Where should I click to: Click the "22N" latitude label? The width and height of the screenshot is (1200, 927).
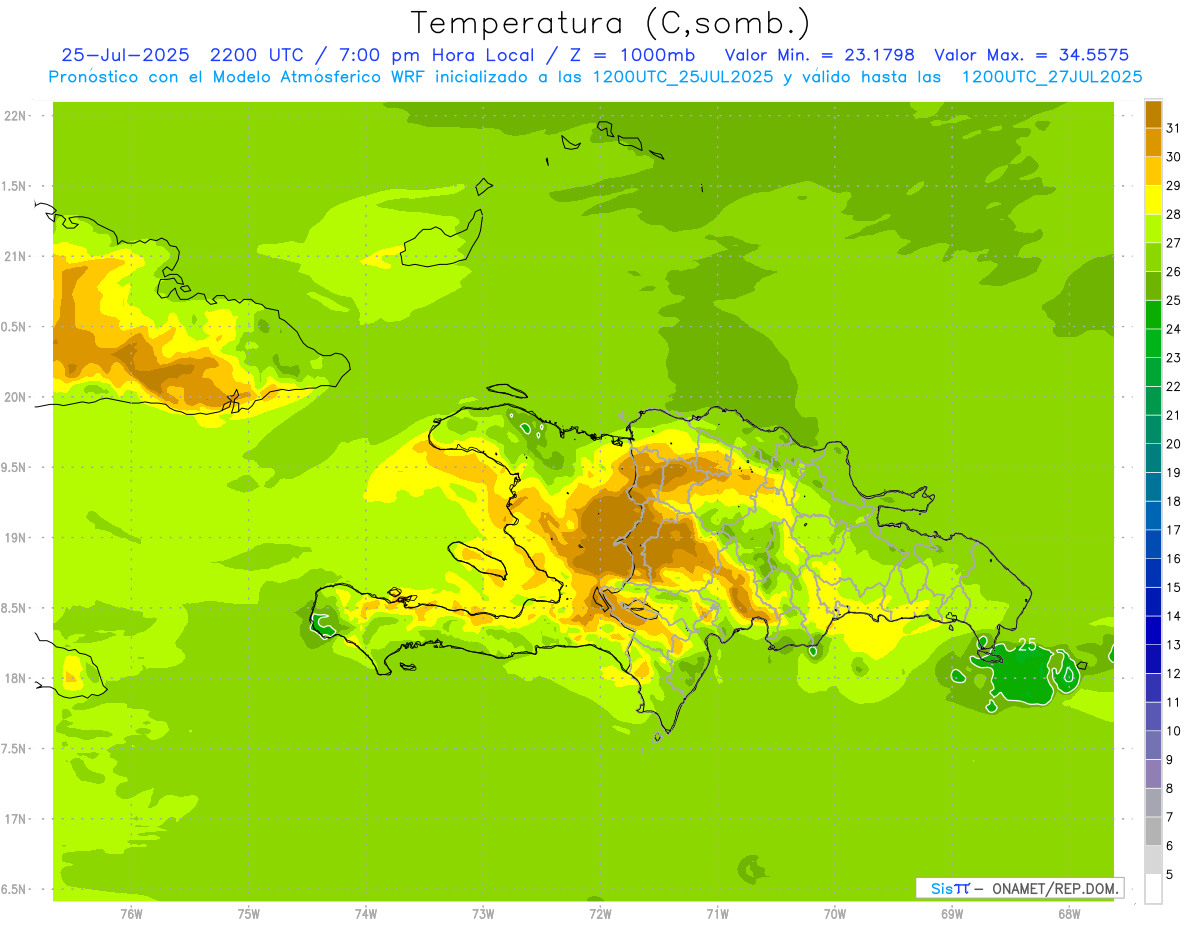(15, 116)
